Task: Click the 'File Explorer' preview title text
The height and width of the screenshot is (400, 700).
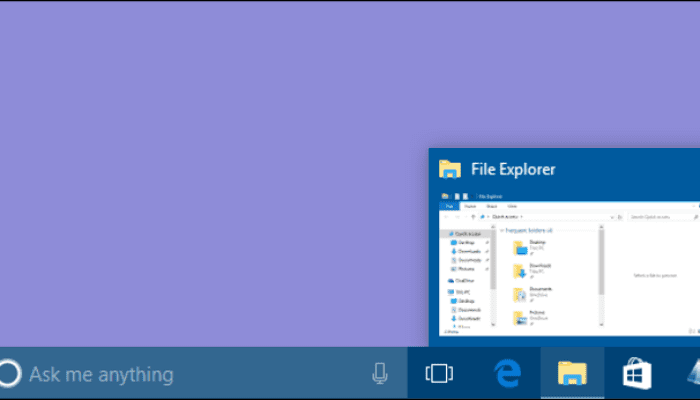Action: (x=513, y=169)
